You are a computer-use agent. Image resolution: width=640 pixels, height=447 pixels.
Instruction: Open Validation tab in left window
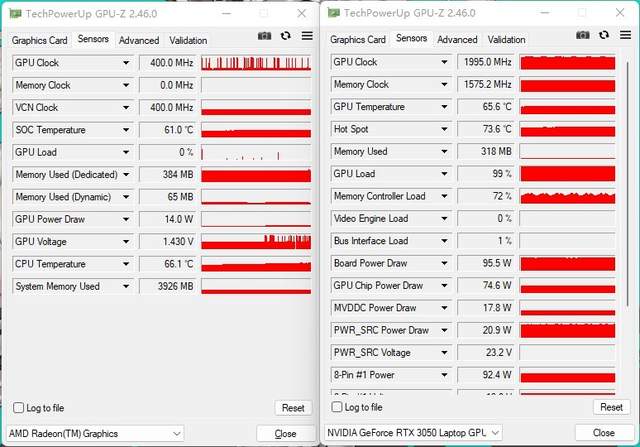(x=188, y=40)
